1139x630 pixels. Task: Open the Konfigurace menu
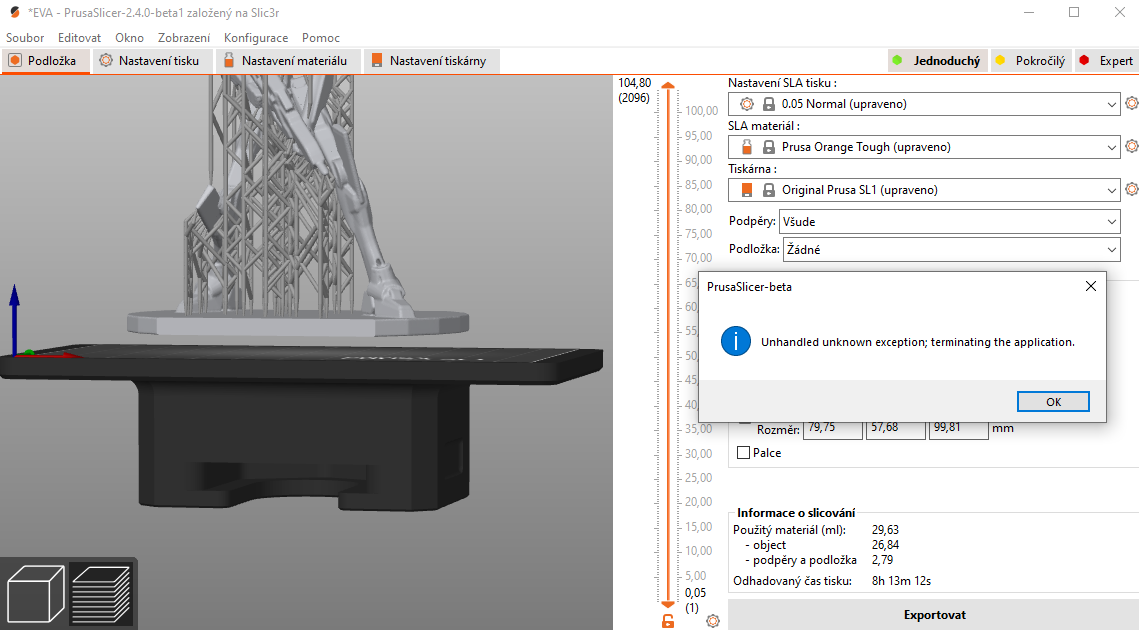(x=256, y=38)
